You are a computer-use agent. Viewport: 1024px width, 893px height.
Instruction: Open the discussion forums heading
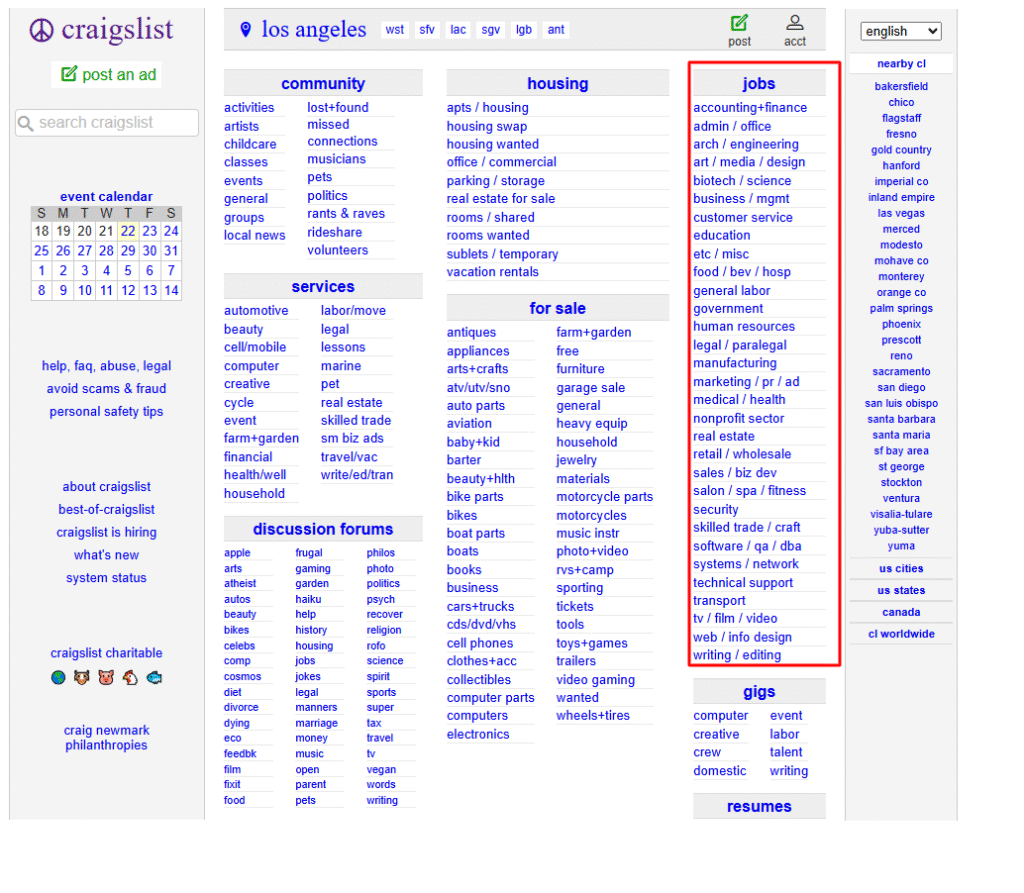coord(323,529)
